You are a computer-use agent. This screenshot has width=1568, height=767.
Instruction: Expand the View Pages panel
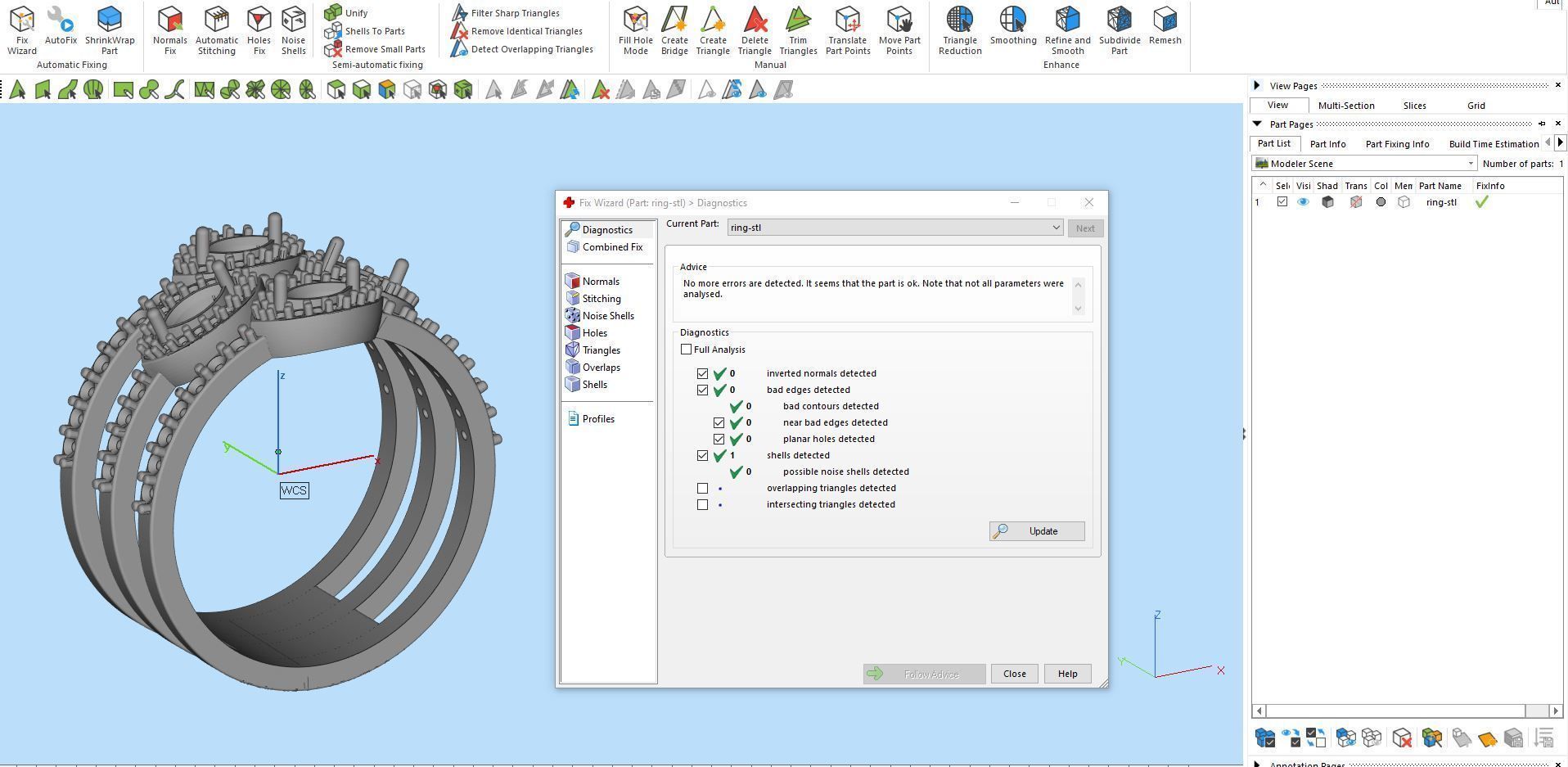[x=1257, y=86]
